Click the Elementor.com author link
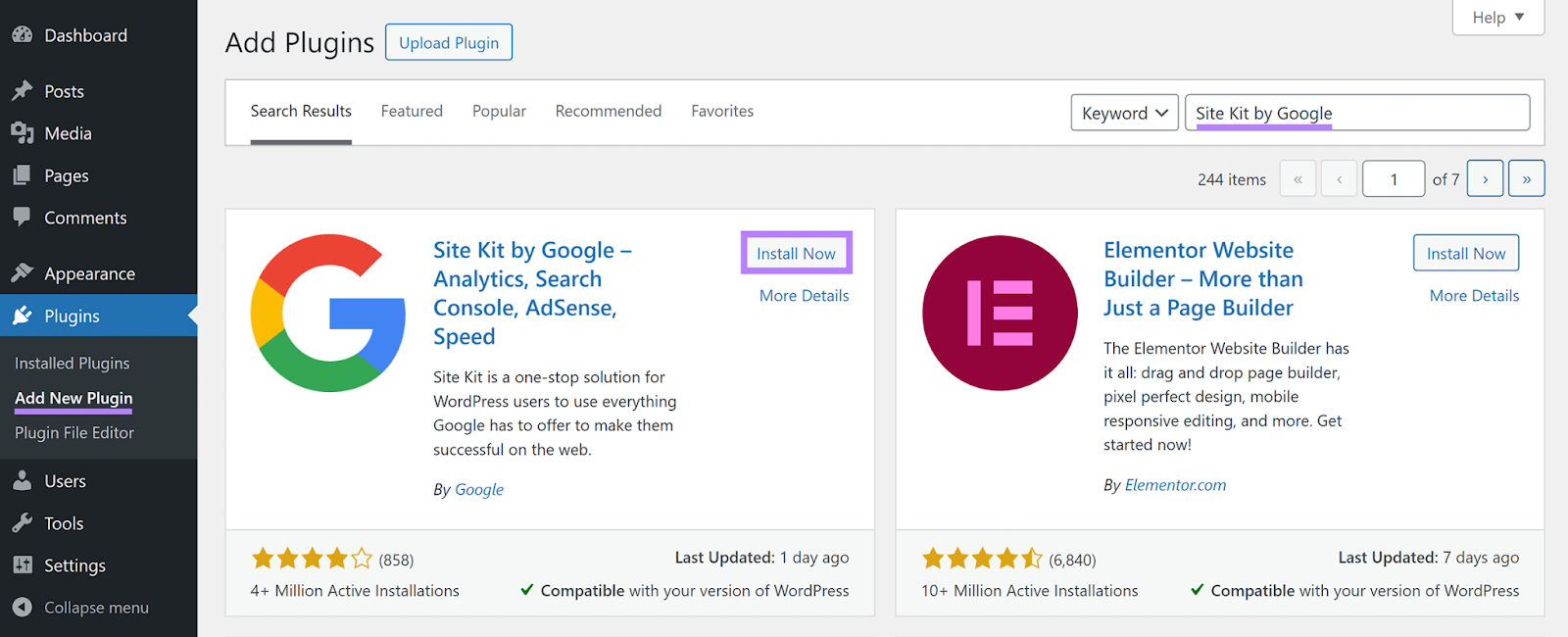Image resolution: width=1568 pixels, height=637 pixels. (x=1175, y=484)
